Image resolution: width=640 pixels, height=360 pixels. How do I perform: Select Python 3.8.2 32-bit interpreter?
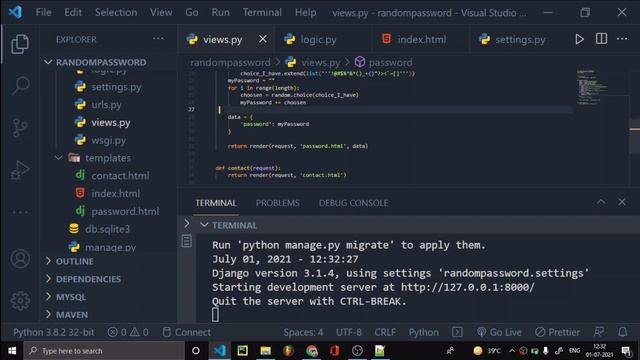[53, 332]
